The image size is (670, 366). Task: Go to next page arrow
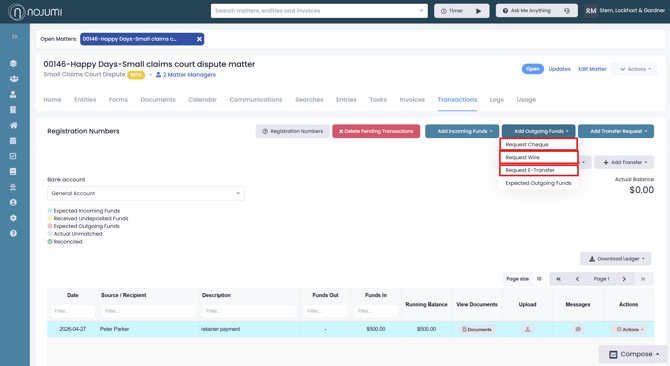pyautogui.click(x=624, y=279)
